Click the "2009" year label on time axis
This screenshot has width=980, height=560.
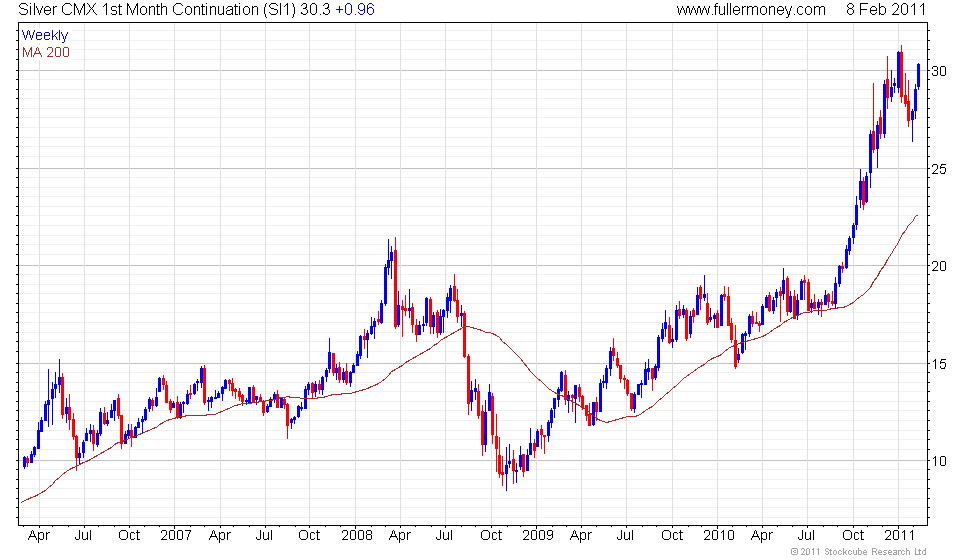pos(538,535)
